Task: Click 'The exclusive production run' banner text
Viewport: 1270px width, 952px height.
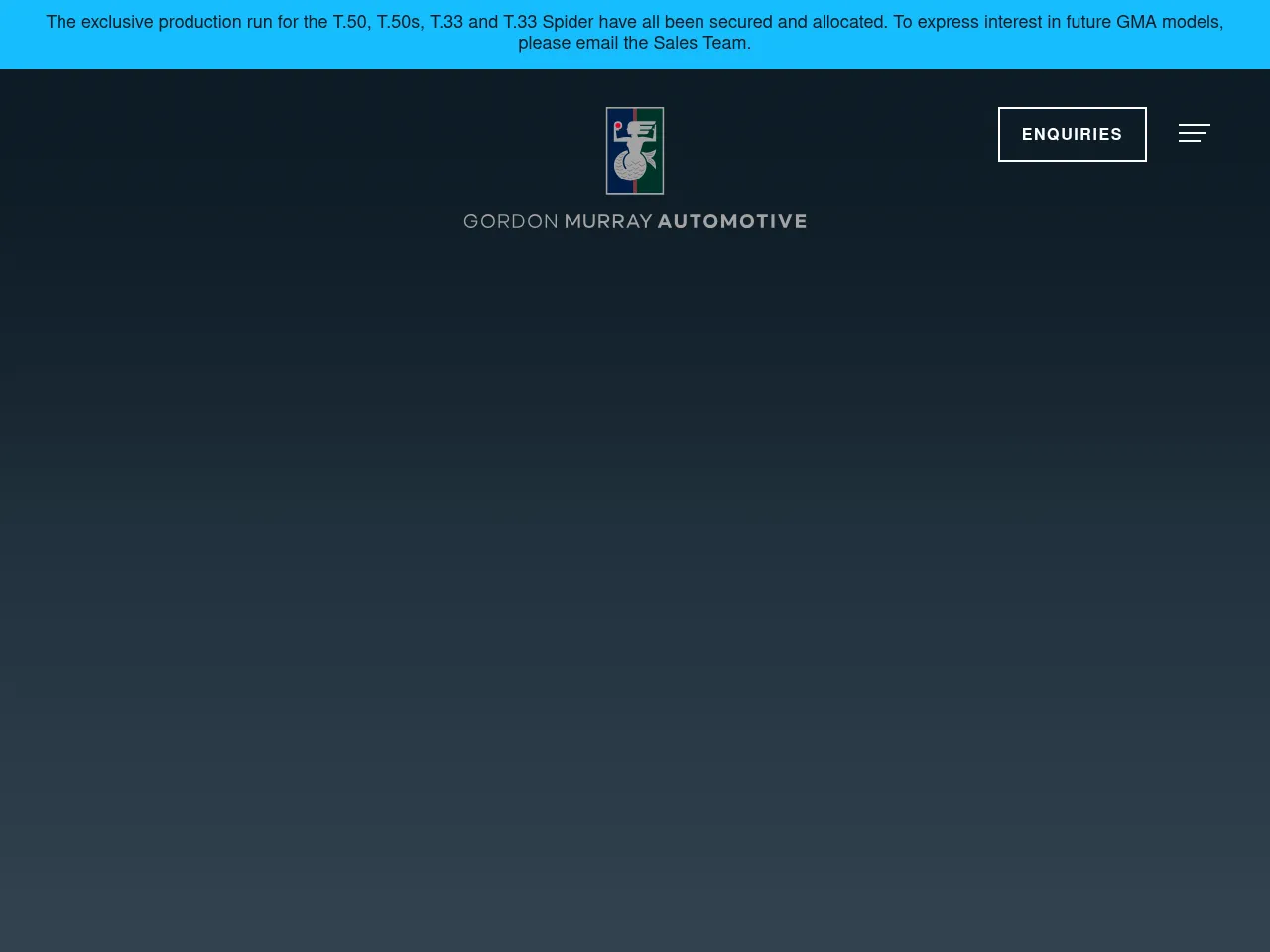Action: [x=157, y=22]
